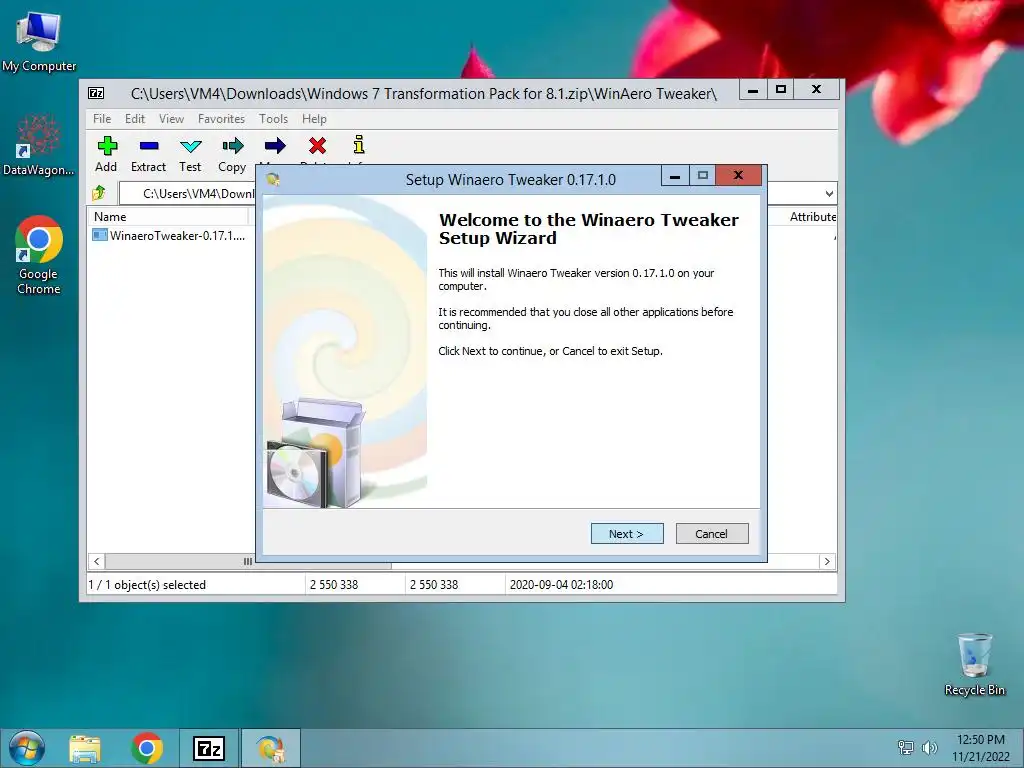Viewport: 1024px width, 768px height.
Task: Click the Test toolbar icon in 7-Zip
Action: (x=191, y=146)
